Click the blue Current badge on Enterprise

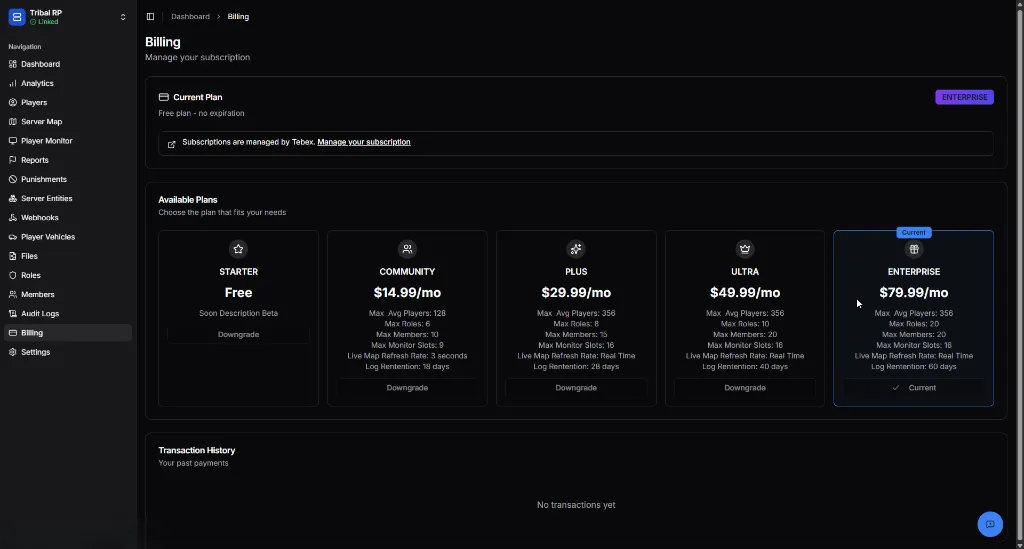click(914, 232)
